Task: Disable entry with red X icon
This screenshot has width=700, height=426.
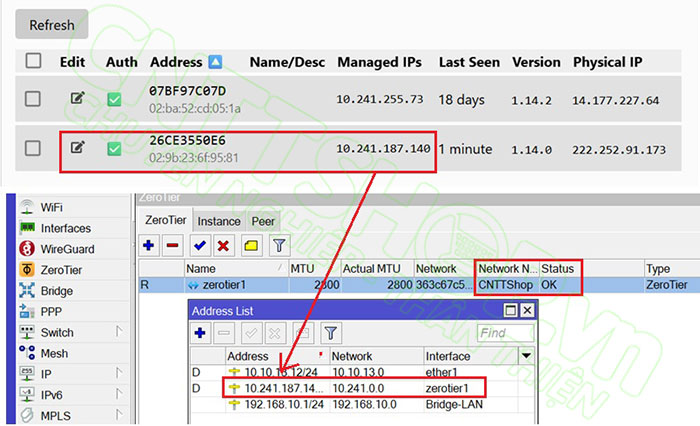Action: coord(223,245)
